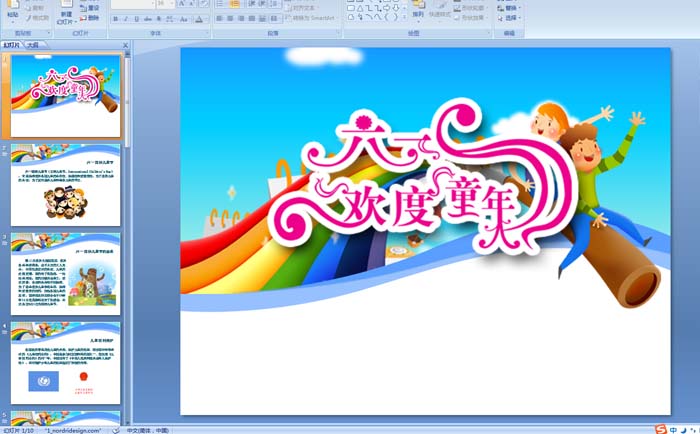Open the Quick Styles (快速样式) gallery
The image size is (700, 434).
[440, 13]
